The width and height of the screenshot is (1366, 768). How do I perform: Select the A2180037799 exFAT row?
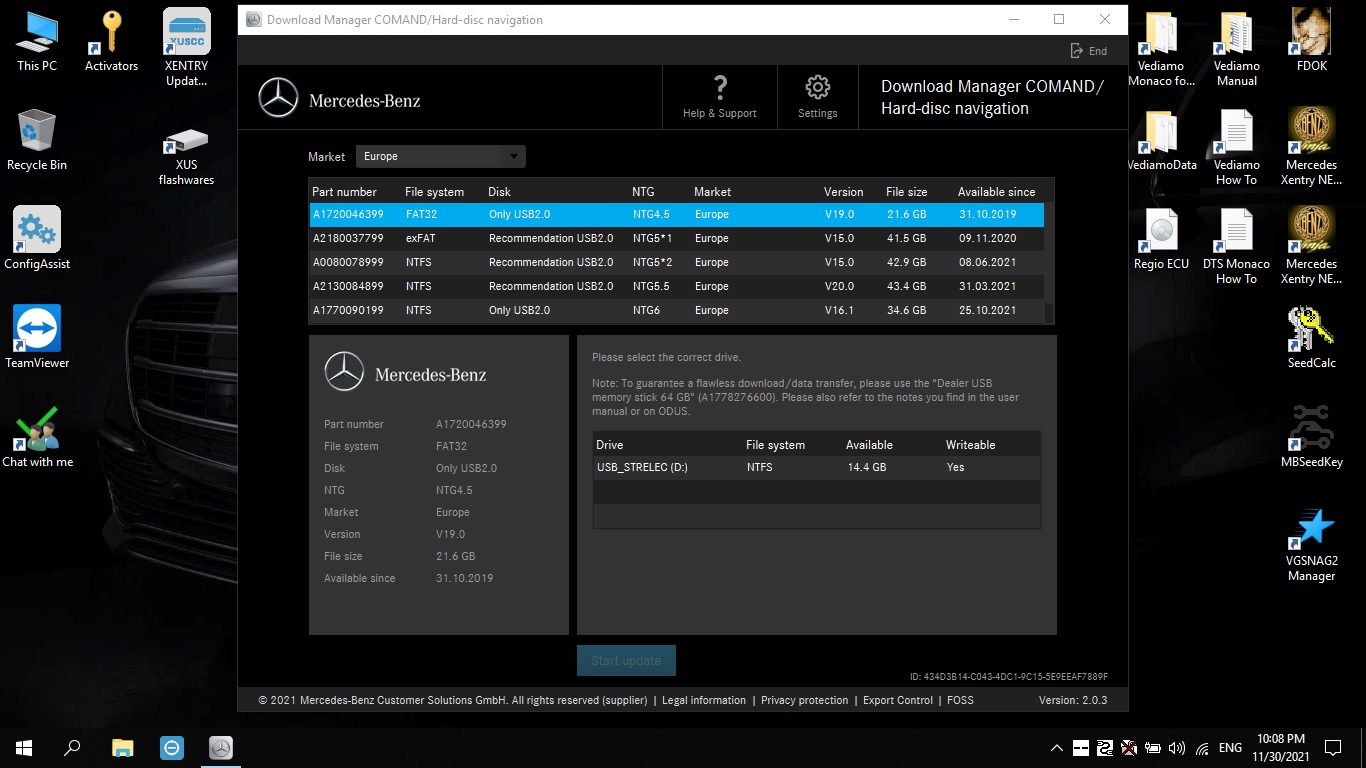coord(676,238)
